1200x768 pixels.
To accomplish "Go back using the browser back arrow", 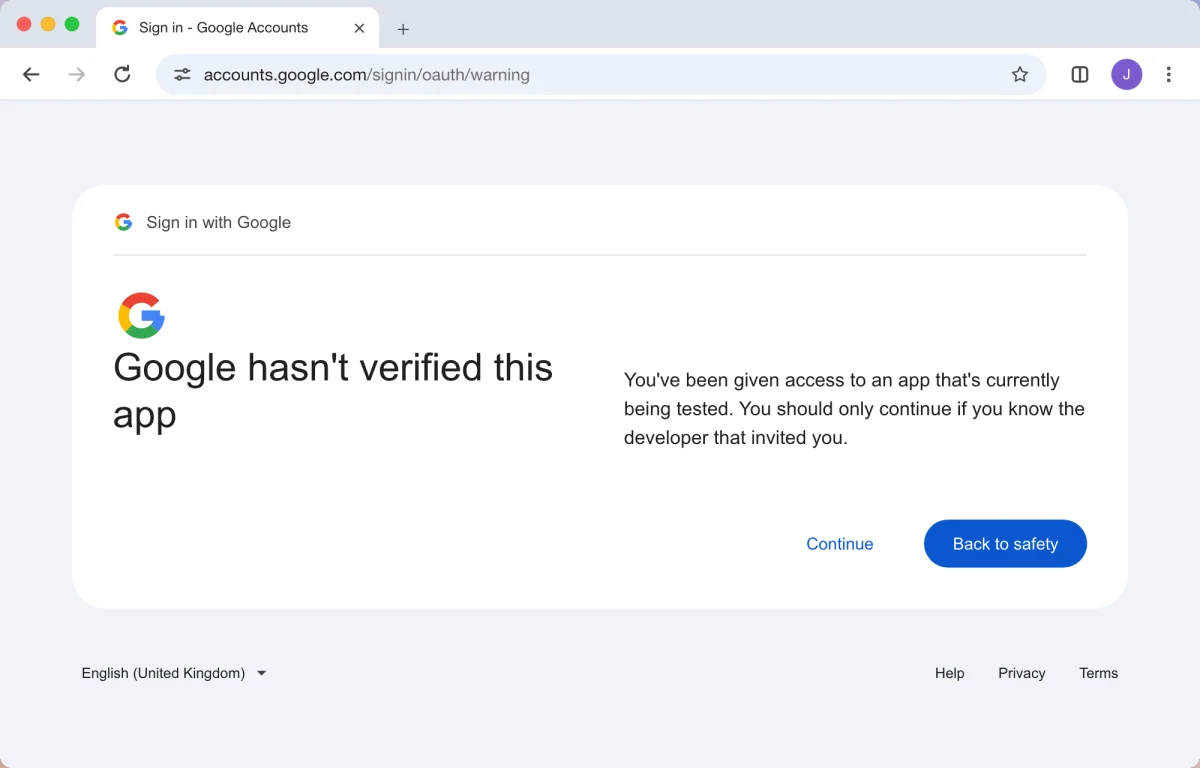I will point(31,74).
